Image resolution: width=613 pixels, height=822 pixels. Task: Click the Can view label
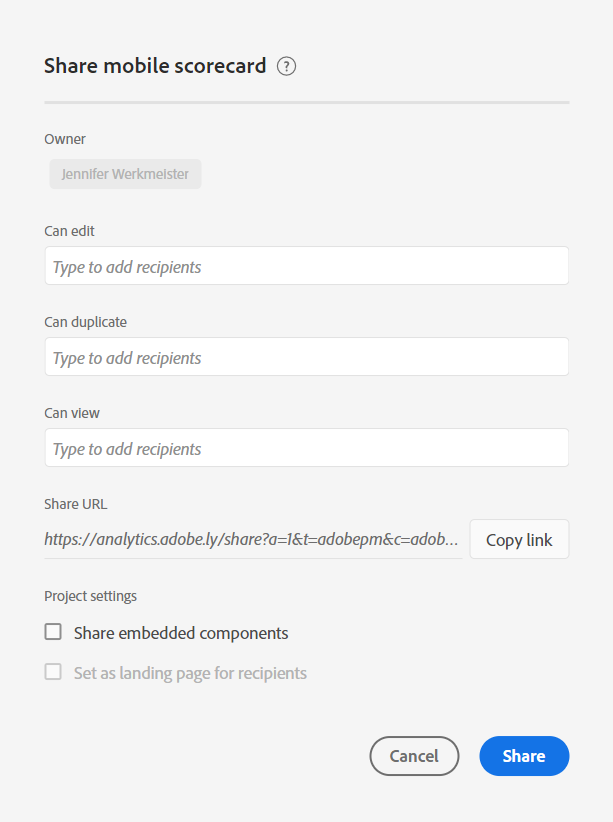pos(72,413)
